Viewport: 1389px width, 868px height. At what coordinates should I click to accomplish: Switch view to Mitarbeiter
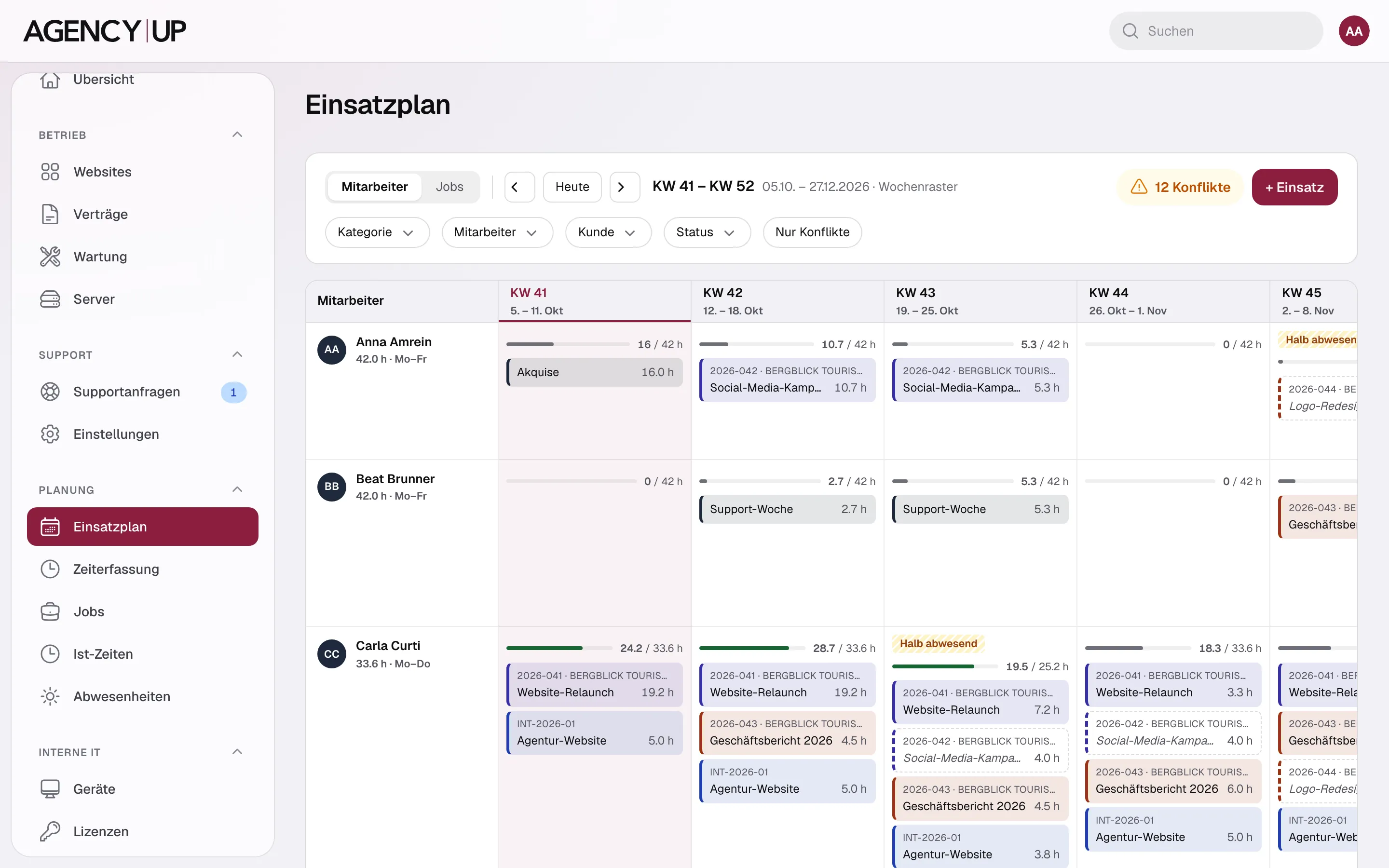point(374,187)
